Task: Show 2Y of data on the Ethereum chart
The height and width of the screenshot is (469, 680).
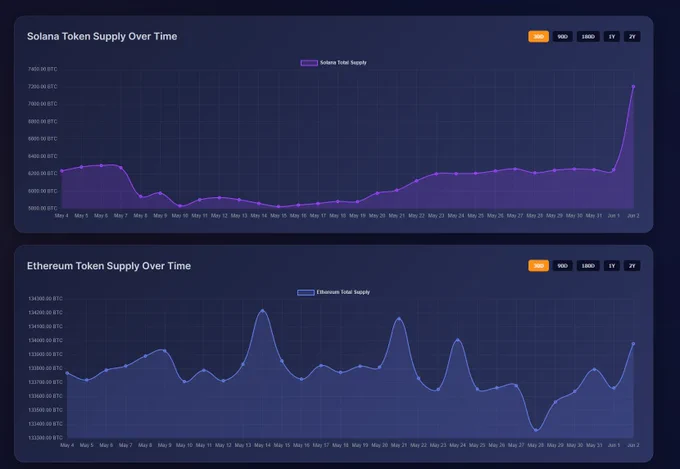Action: (x=632, y=266)
